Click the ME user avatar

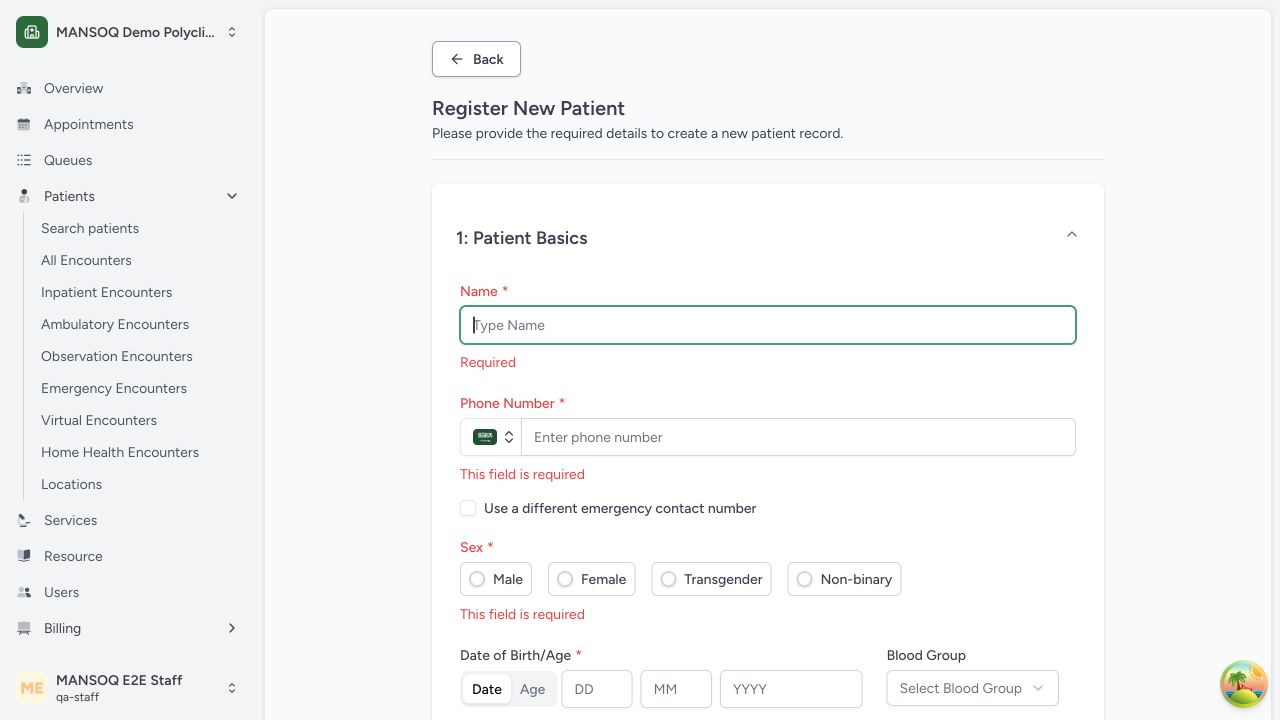(32, 688)
